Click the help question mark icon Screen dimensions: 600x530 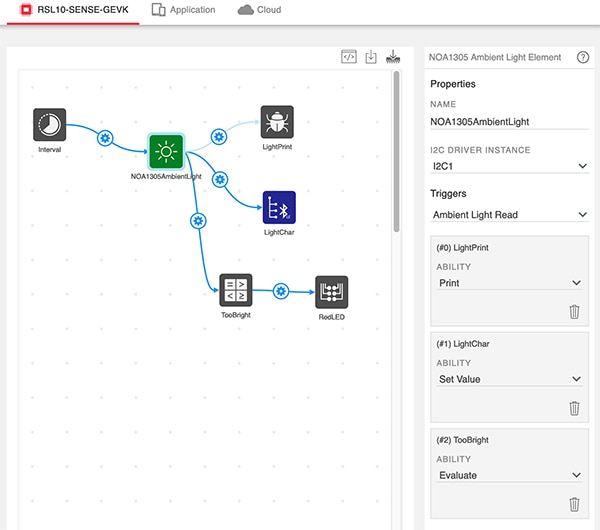click(x=583, y=57)
